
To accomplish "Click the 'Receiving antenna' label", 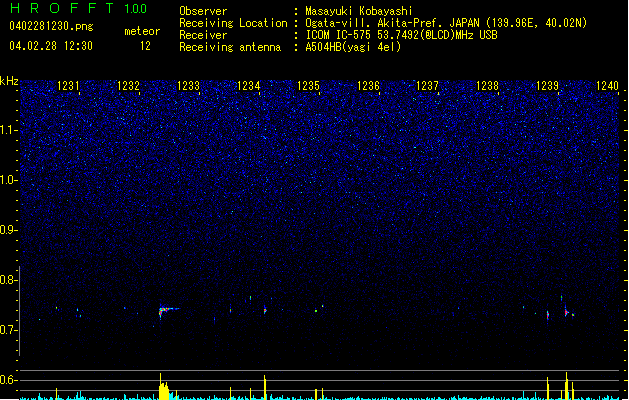I will (x=230, y=47).
